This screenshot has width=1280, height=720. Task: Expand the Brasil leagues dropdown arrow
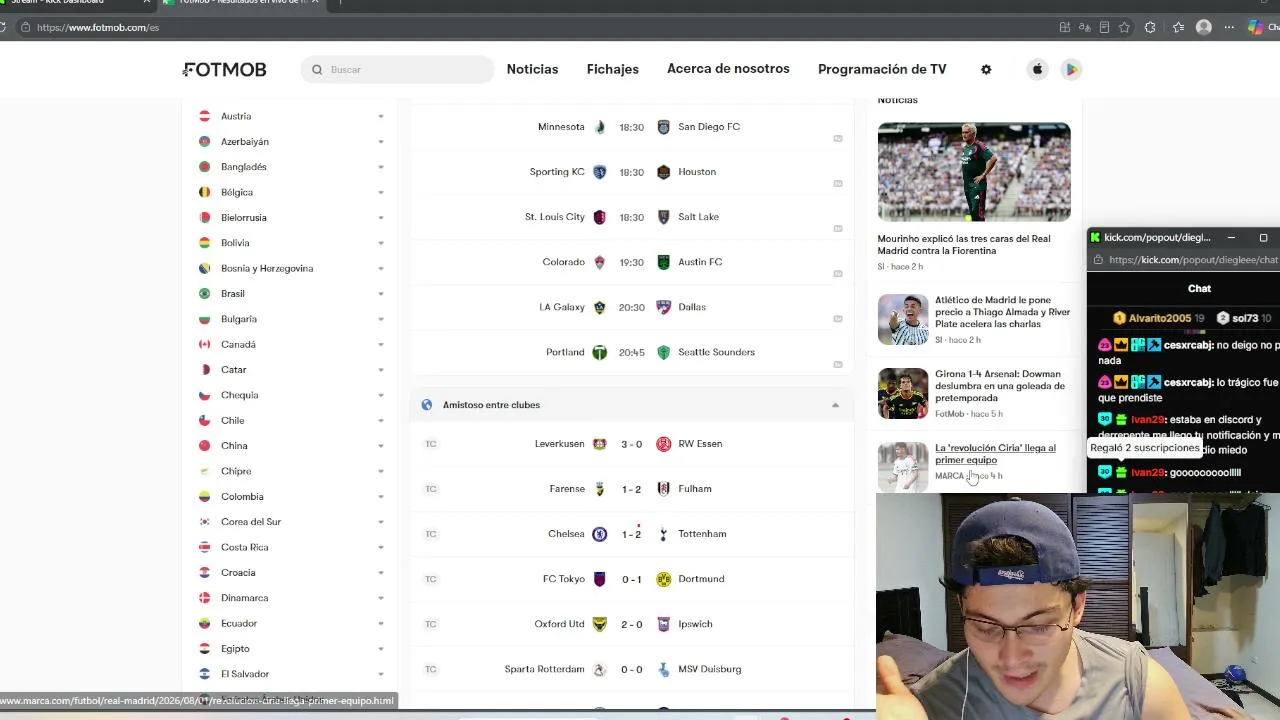[x=381, y=294]
